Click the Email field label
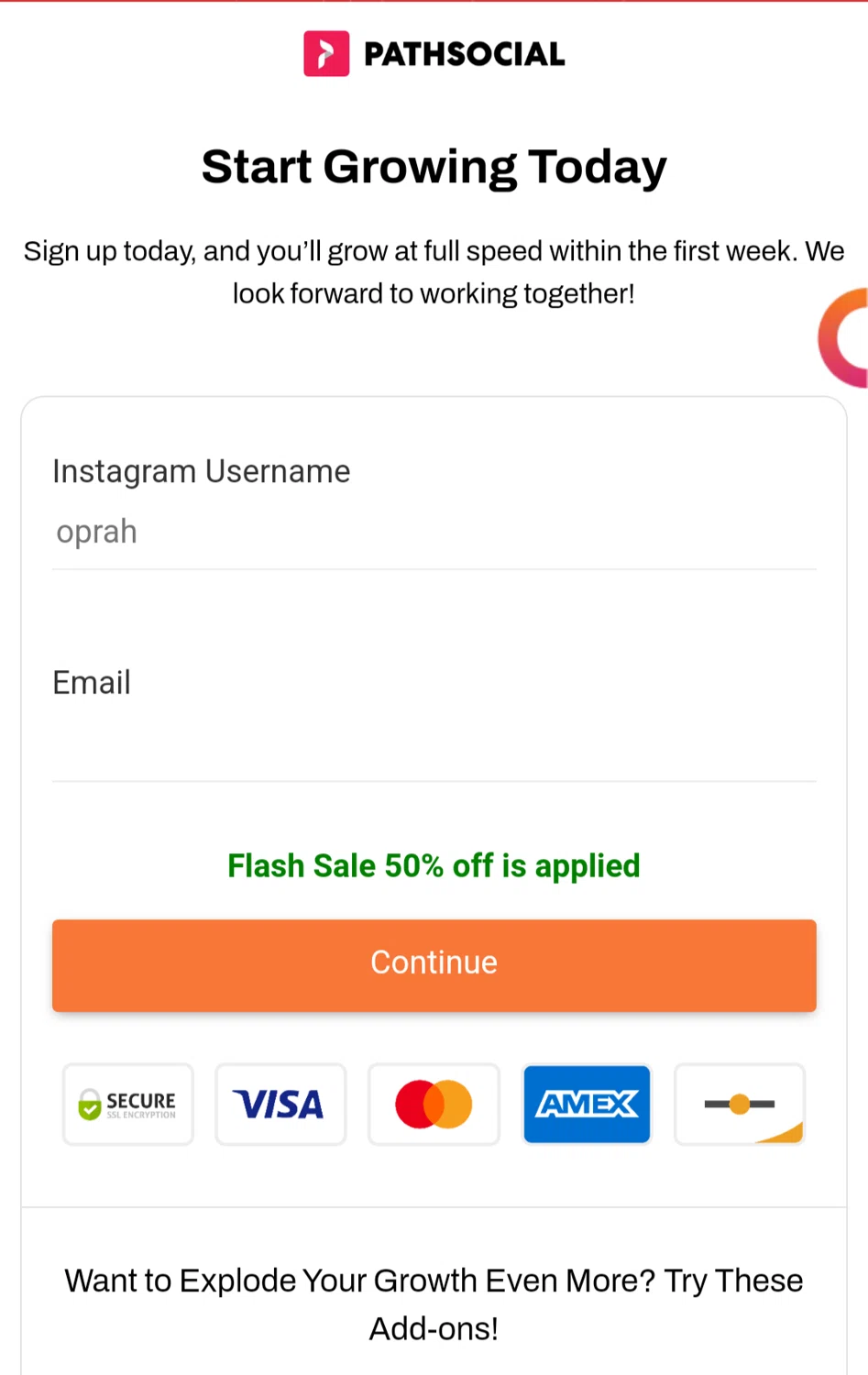This screenshot has height=1375, width=868. pos(92,683)
